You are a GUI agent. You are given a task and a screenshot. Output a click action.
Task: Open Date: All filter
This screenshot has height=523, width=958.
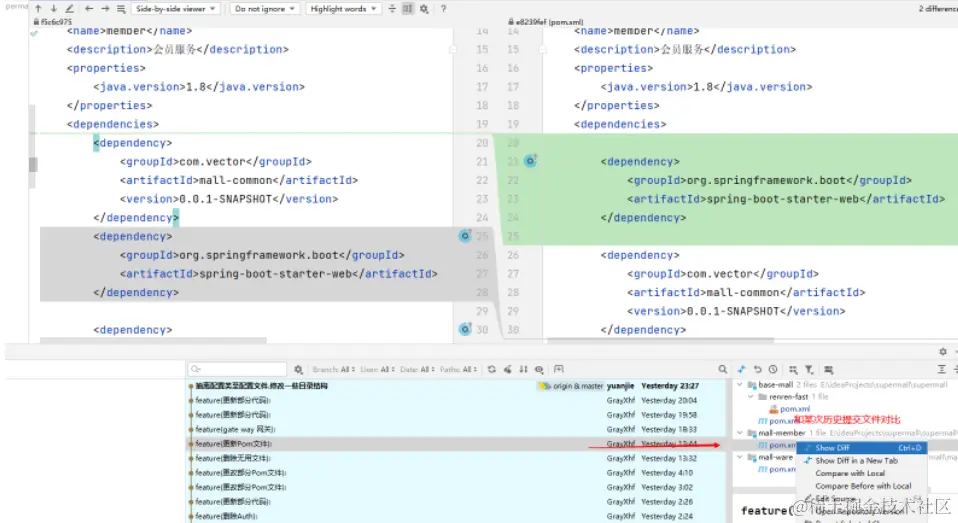point(417,370)
